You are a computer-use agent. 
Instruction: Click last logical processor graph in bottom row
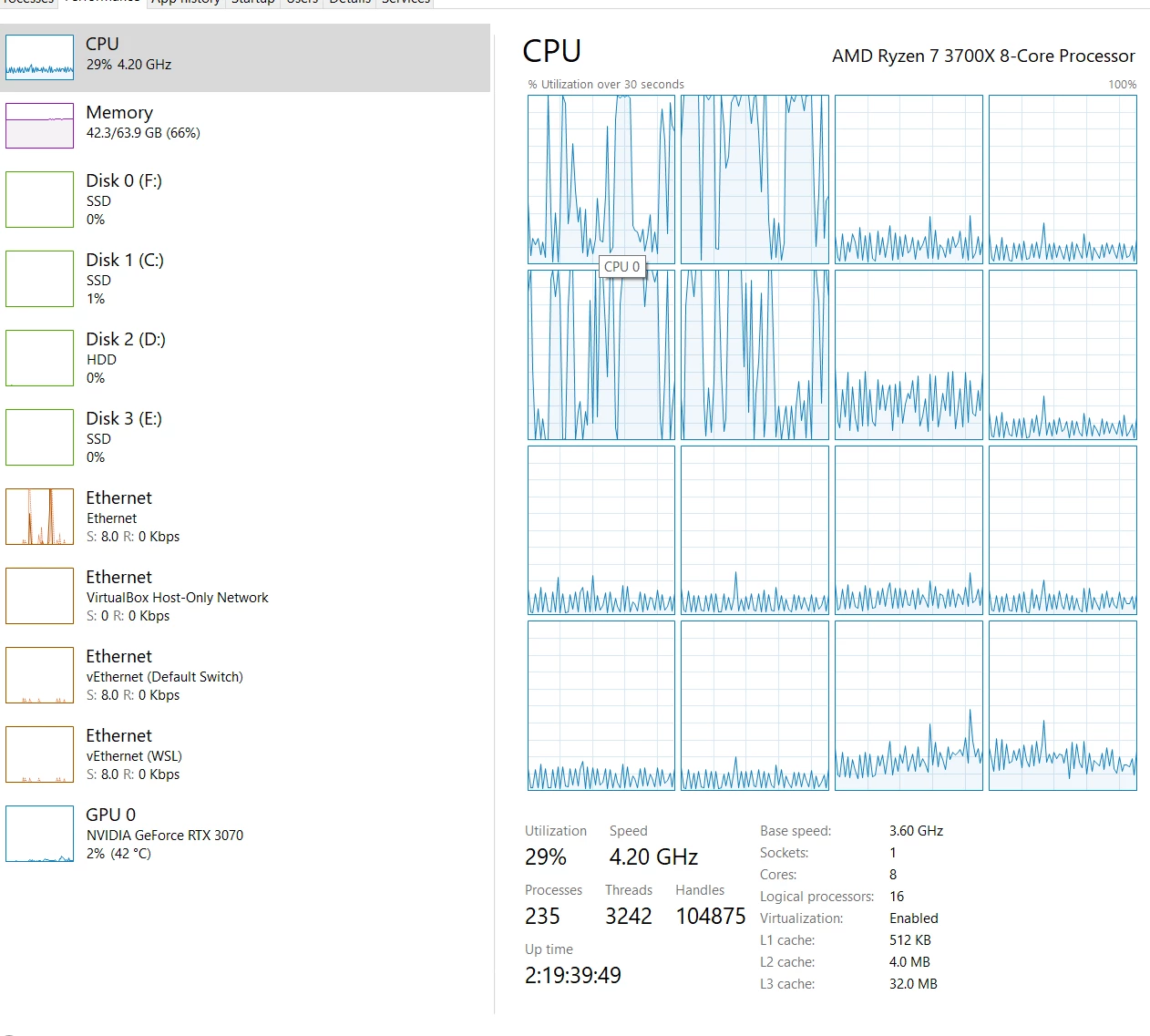(x=1063, y=705)
